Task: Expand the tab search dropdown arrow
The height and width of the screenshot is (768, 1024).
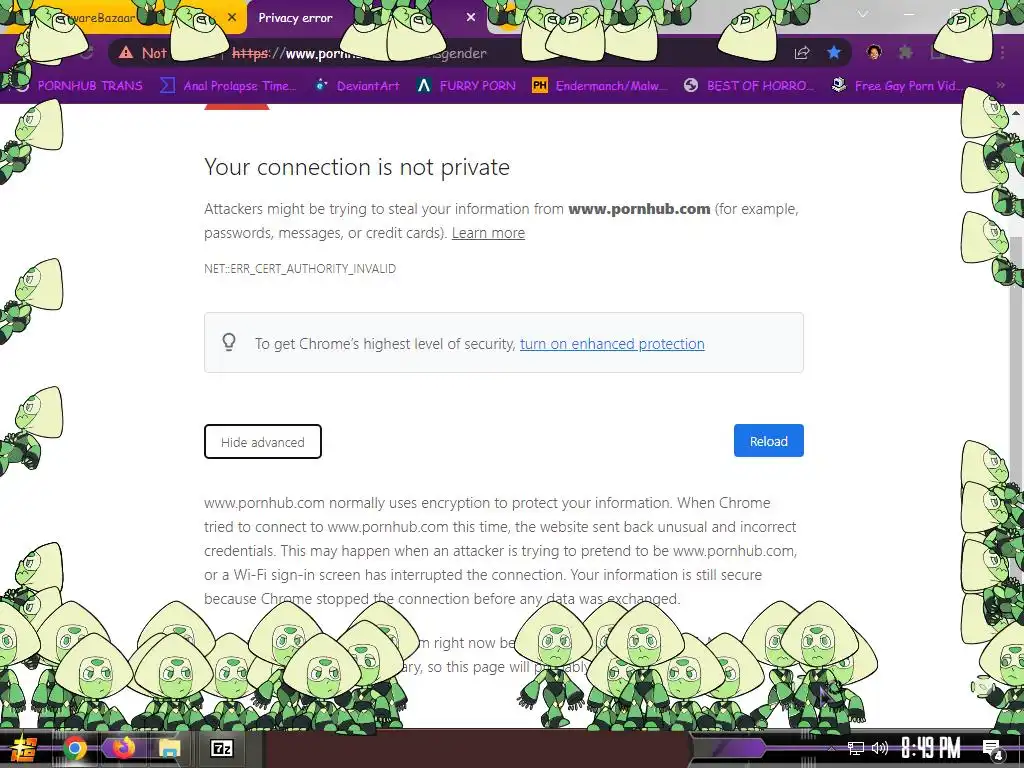Action: pyautogui.click(x=863, y=14)
